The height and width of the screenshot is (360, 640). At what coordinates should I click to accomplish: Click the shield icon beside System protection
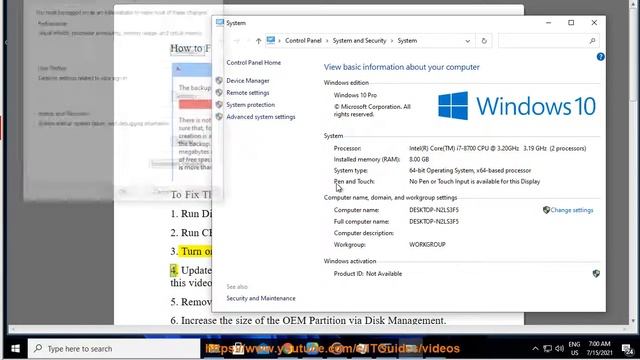point(219,104)
